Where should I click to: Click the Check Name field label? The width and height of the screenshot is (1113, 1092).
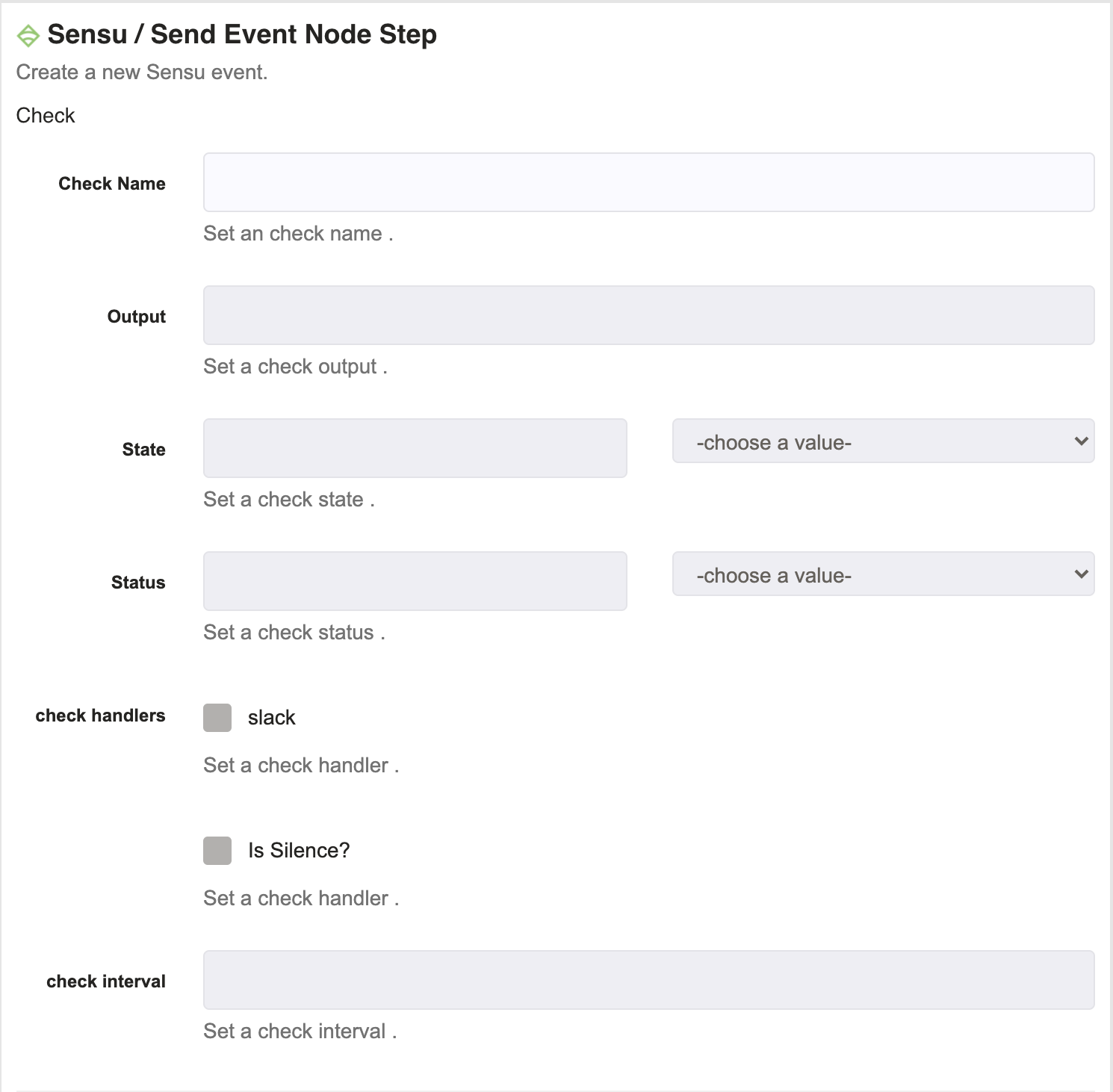pyautogui.click(x=112, y=184)
